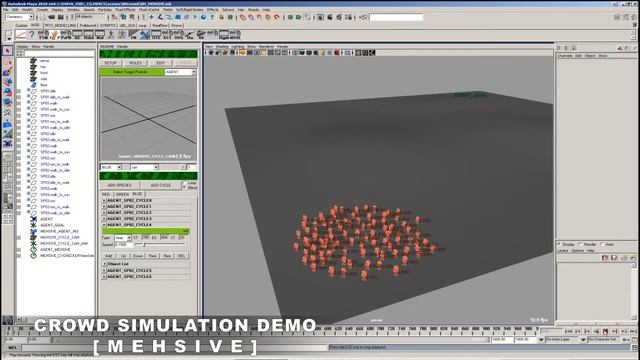The width and height of the screenshot is (640, 360).
Task: Open the viewport Shading menu
Action: coord(222,47)
